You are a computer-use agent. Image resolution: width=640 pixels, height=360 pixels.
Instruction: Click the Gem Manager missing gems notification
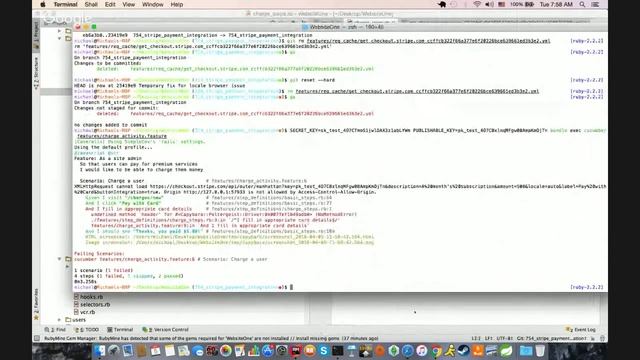pyautogui.click(x=211, y=338)
